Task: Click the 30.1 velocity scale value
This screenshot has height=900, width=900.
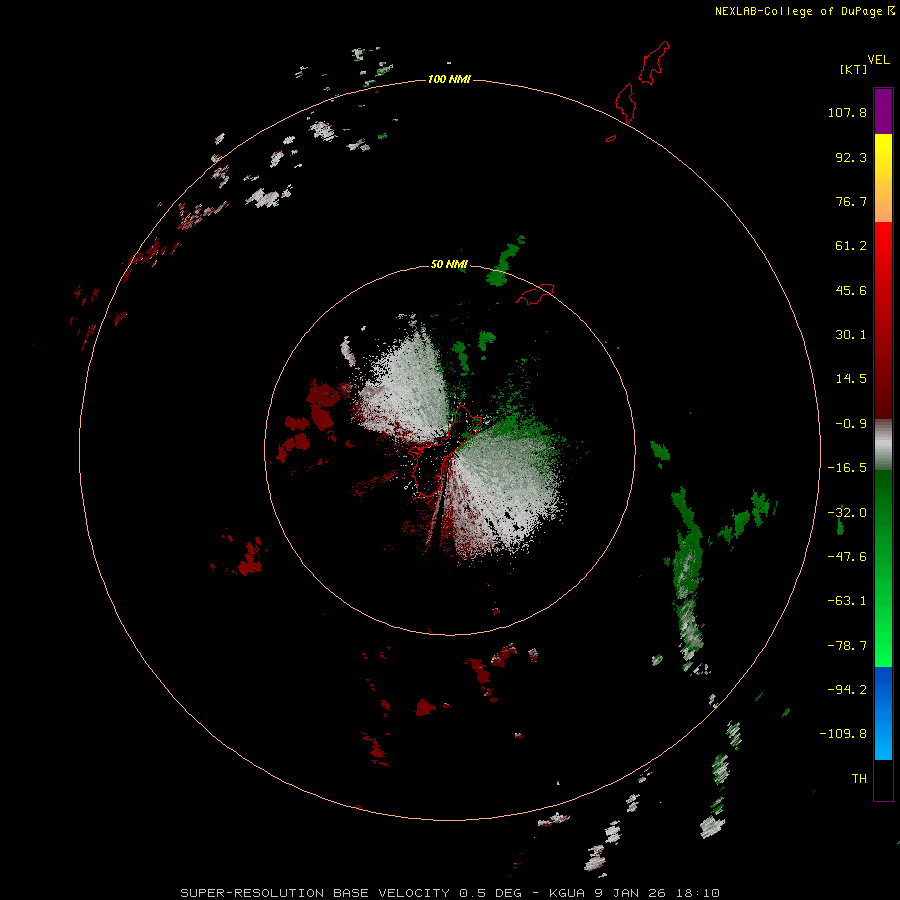Action: pos(851,335)
